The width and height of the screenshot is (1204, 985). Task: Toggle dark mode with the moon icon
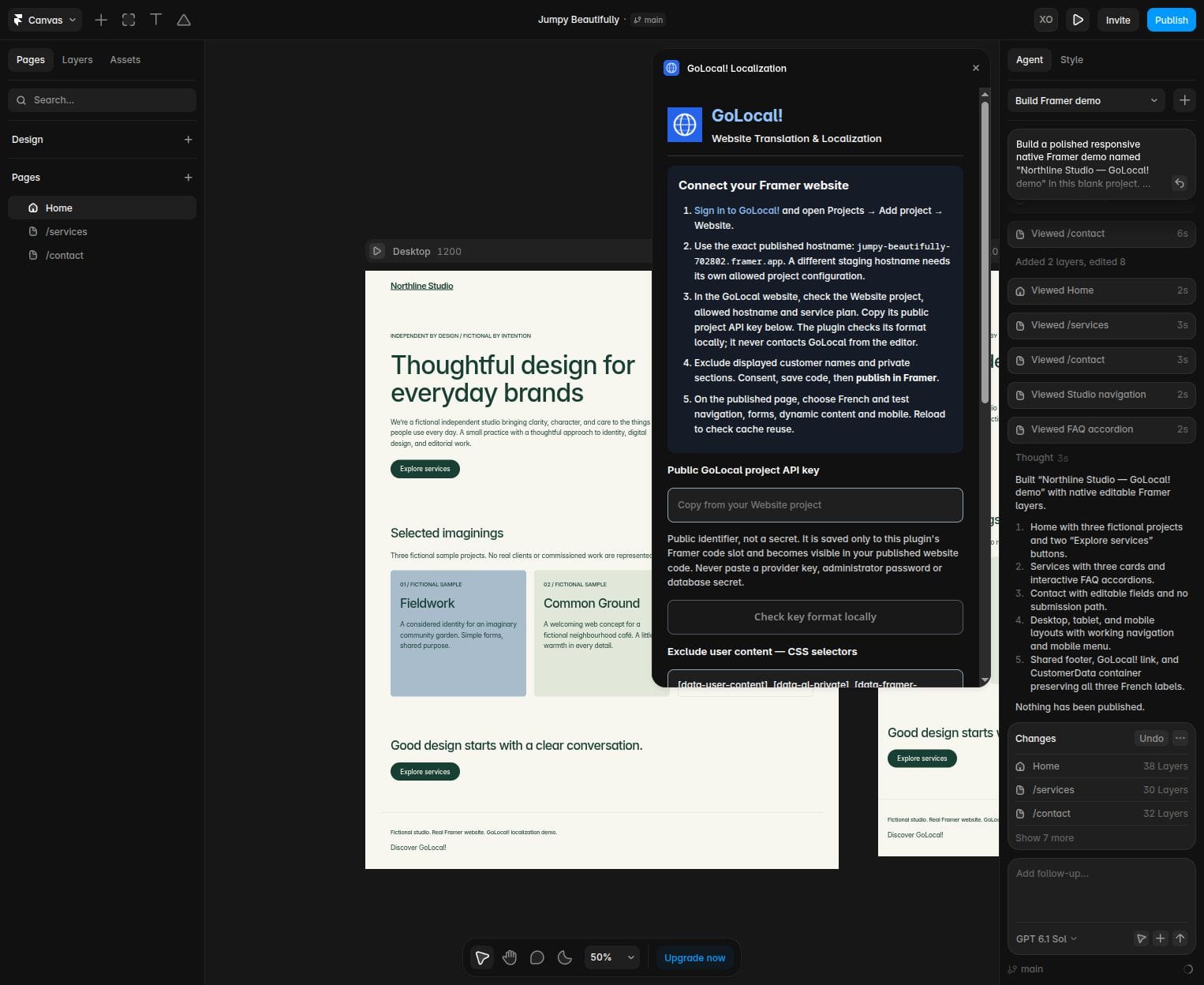(565, 957)
